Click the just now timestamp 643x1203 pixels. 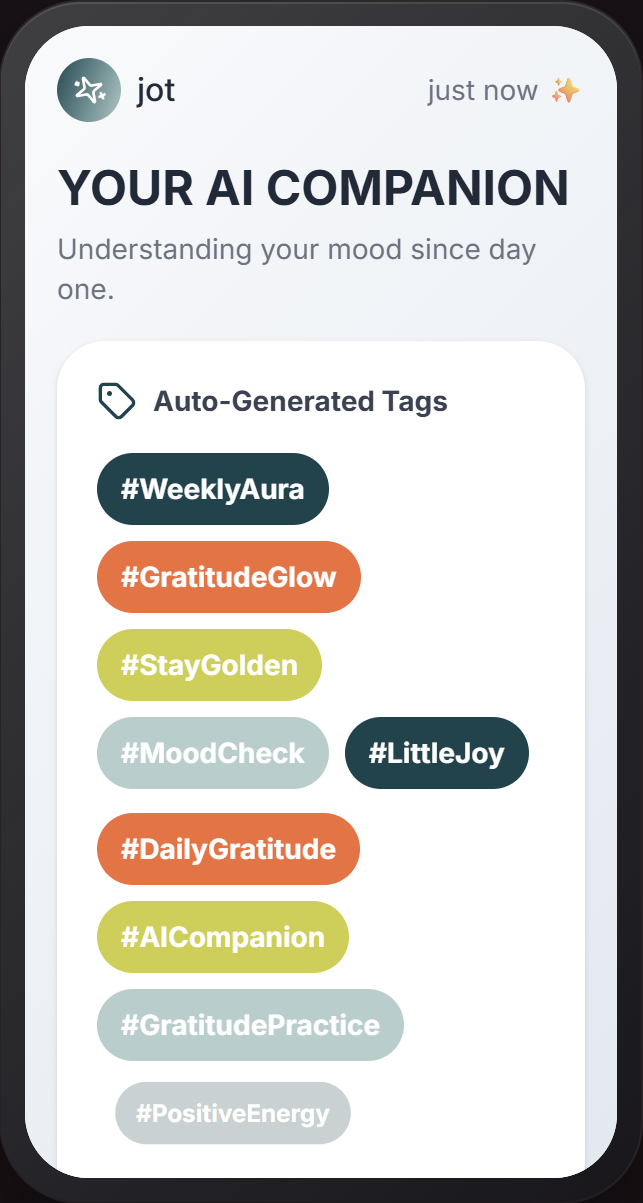click(x=482, y=91)
